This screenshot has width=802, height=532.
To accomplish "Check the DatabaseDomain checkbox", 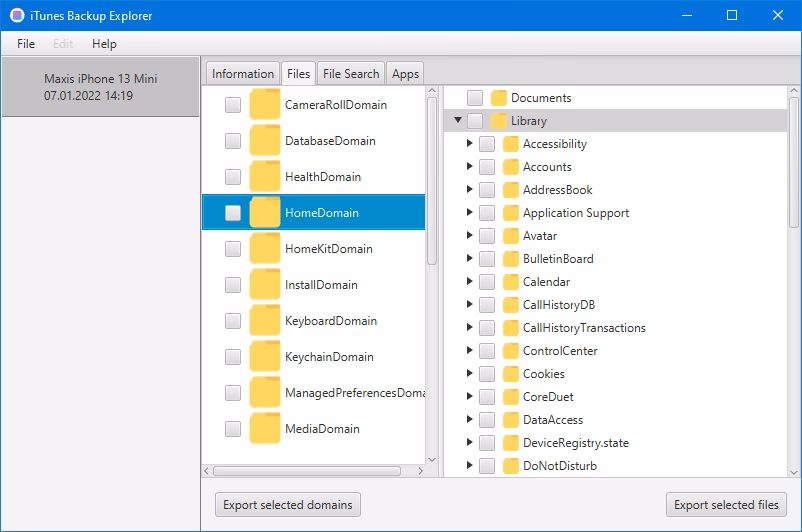I will tap(233, 141).
